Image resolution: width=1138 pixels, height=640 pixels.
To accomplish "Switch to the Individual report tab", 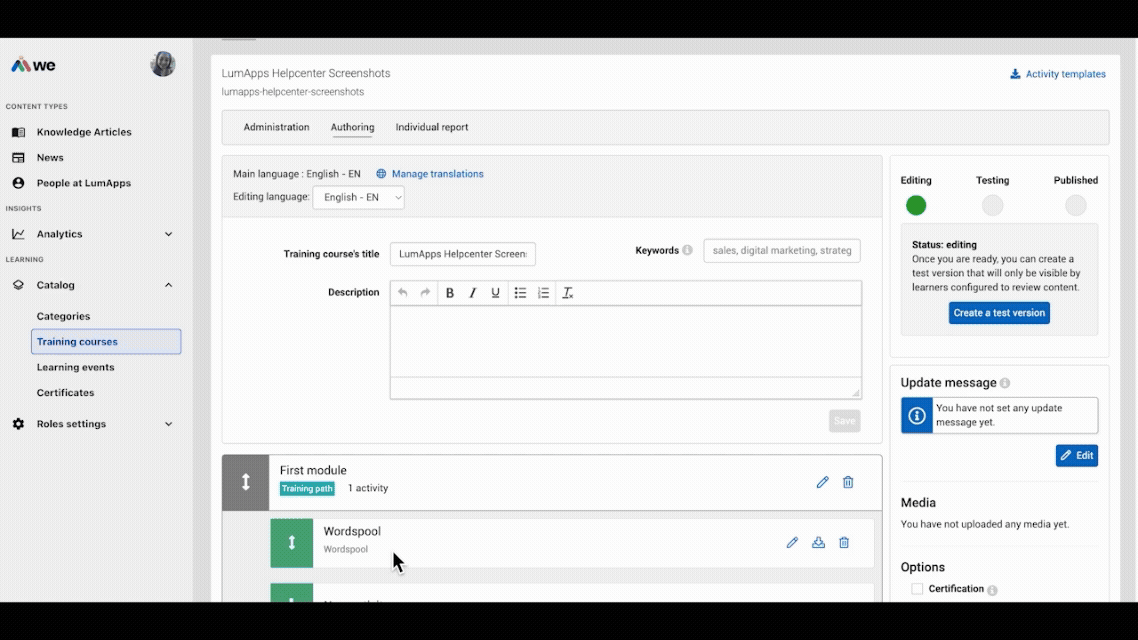I will point(432,127).
